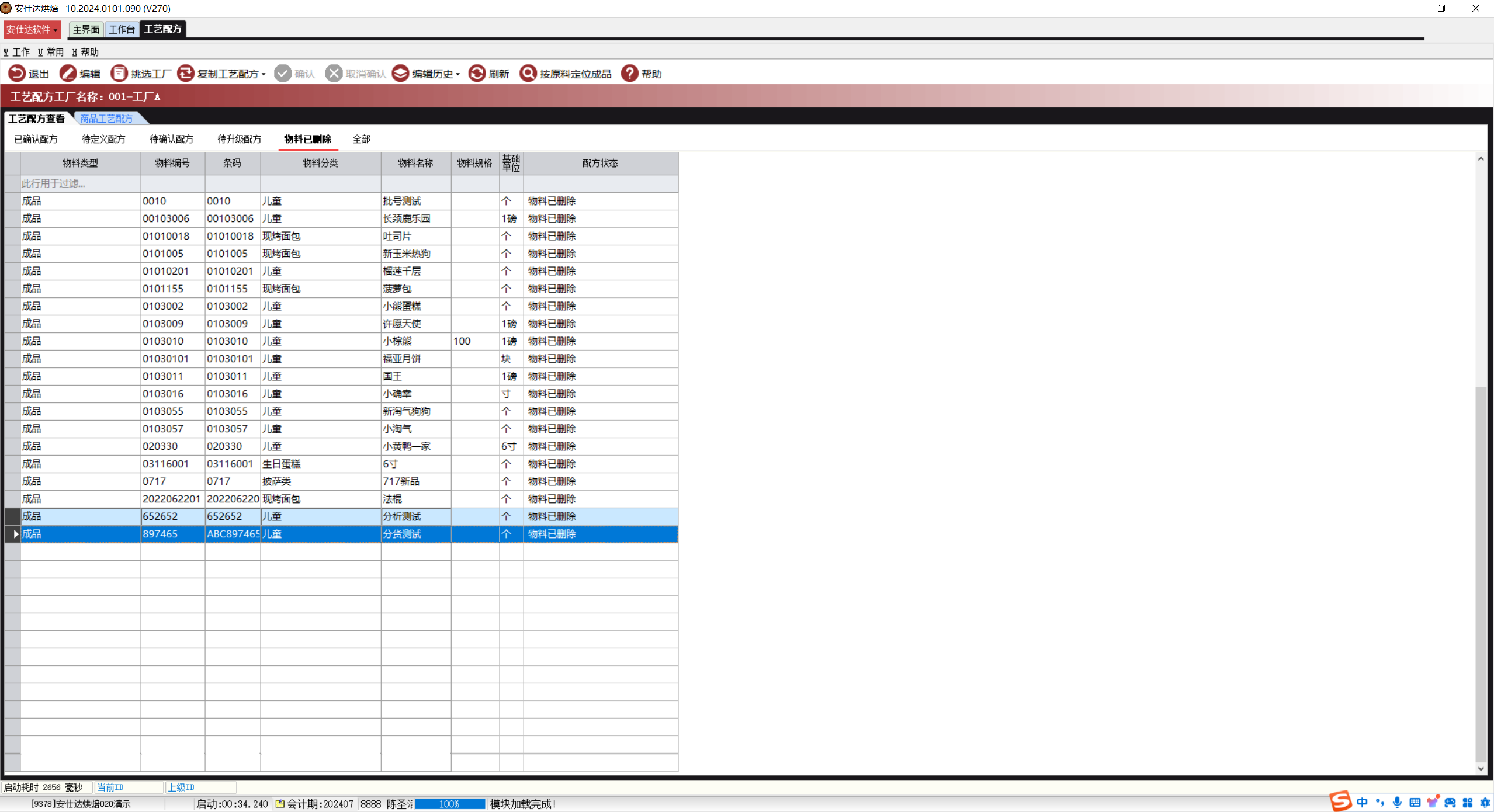This screenshot has width=1494, height=812.
Task: Click the 编辑 edit pencil icon
Action: [68, 74]
